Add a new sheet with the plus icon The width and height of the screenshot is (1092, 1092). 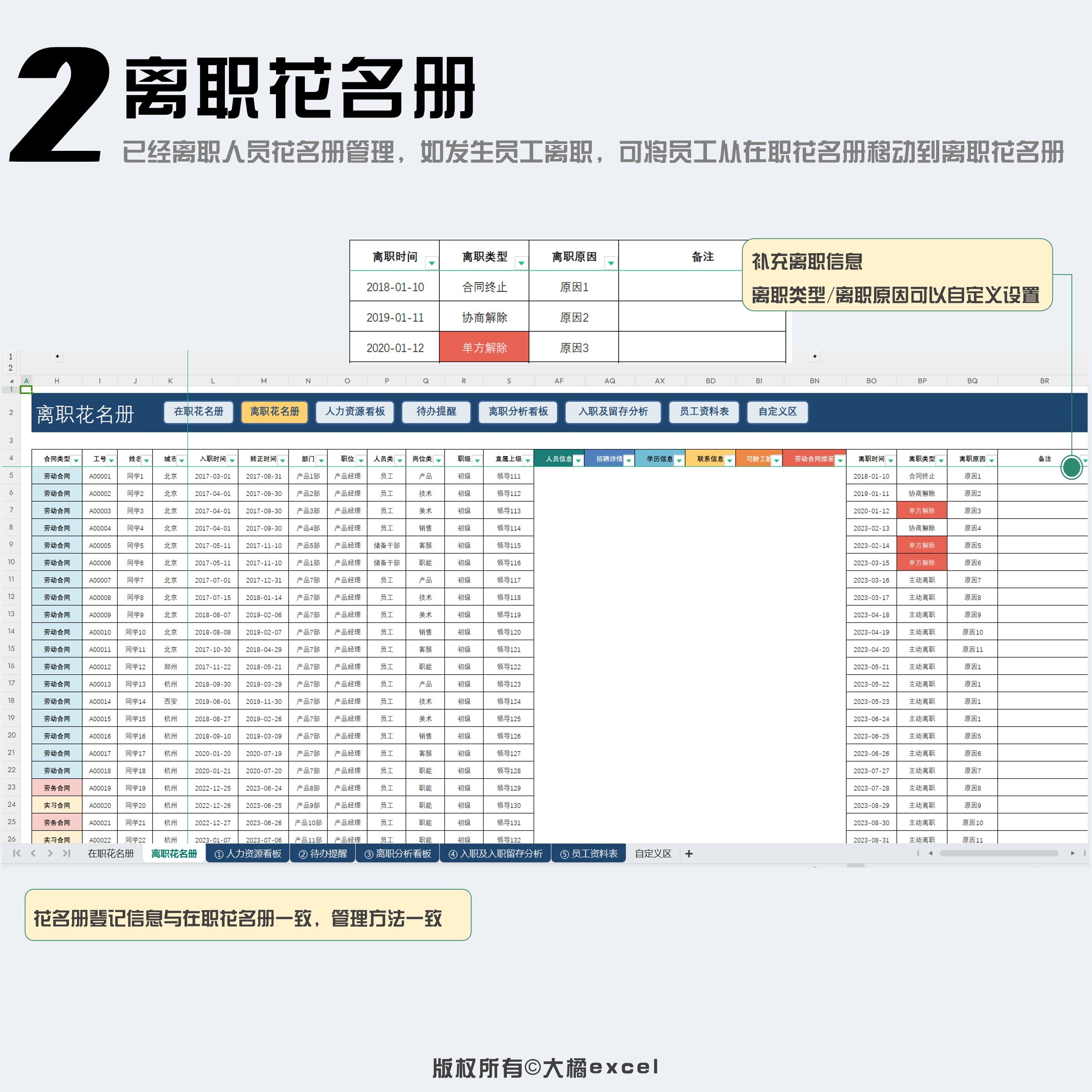coord(688,854)
